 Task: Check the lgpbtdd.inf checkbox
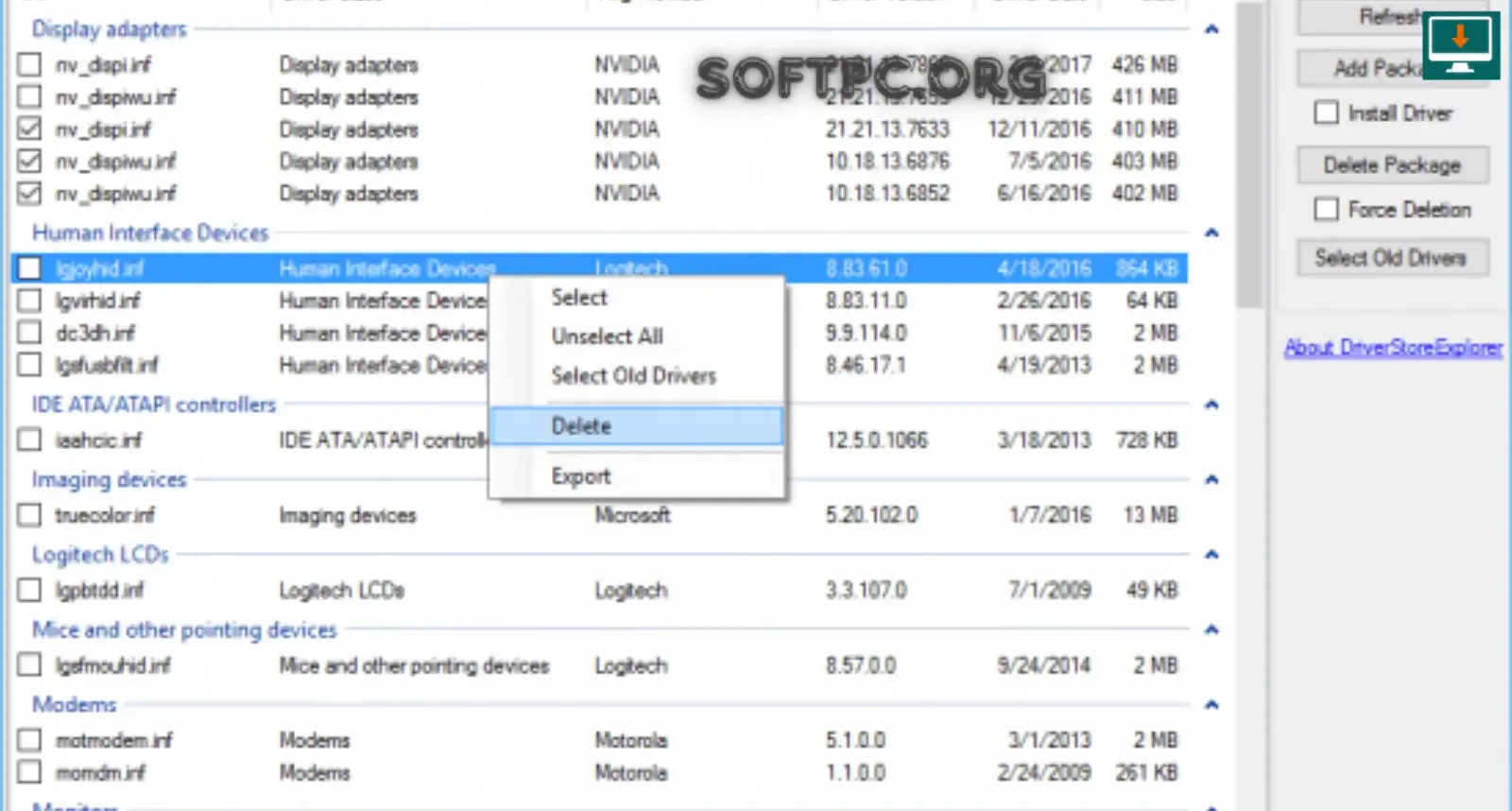coord(29,590)
